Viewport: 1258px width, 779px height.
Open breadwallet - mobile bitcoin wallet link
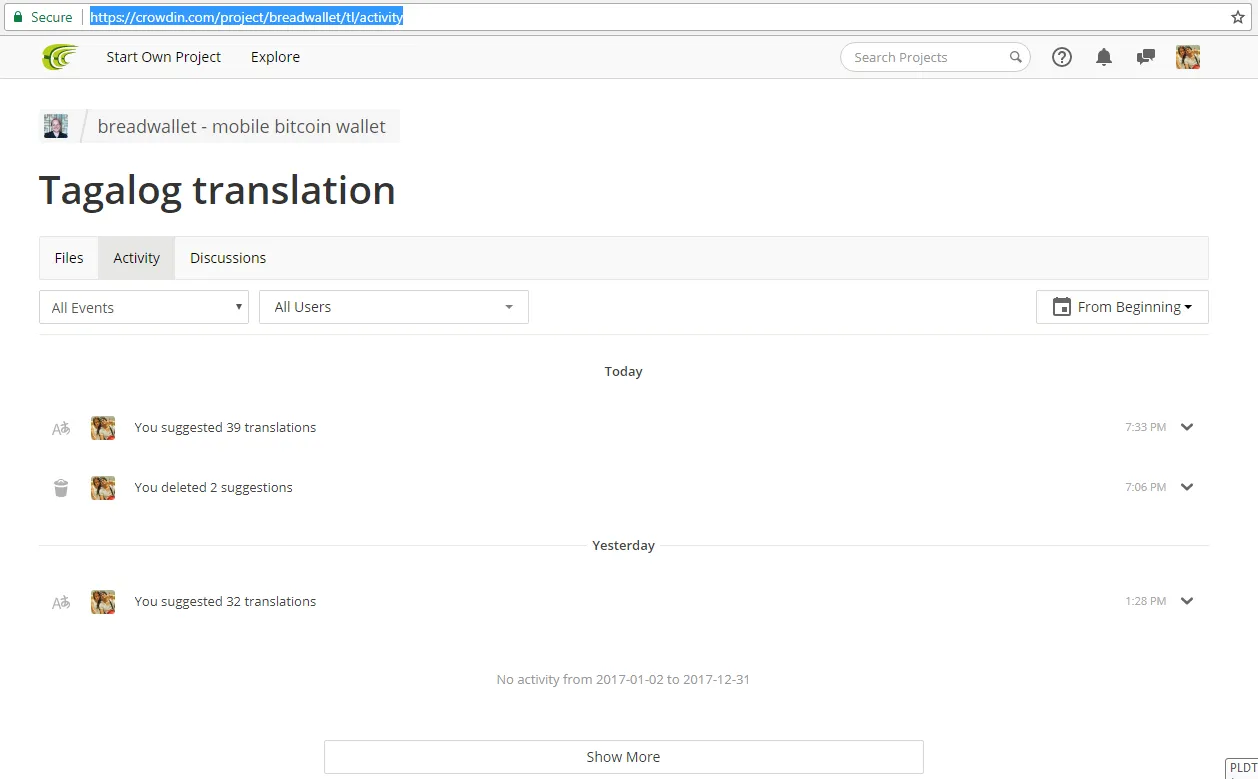click(x=242, y=127)
